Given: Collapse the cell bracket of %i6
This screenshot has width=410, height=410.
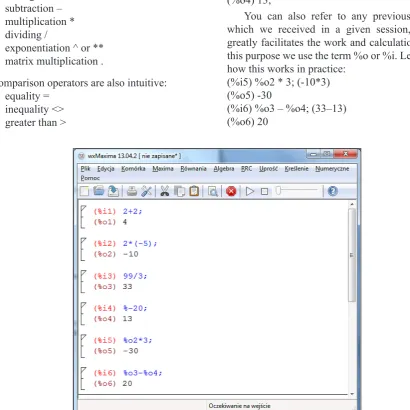Looking at the screenshot, I should (x=83, y=378).
